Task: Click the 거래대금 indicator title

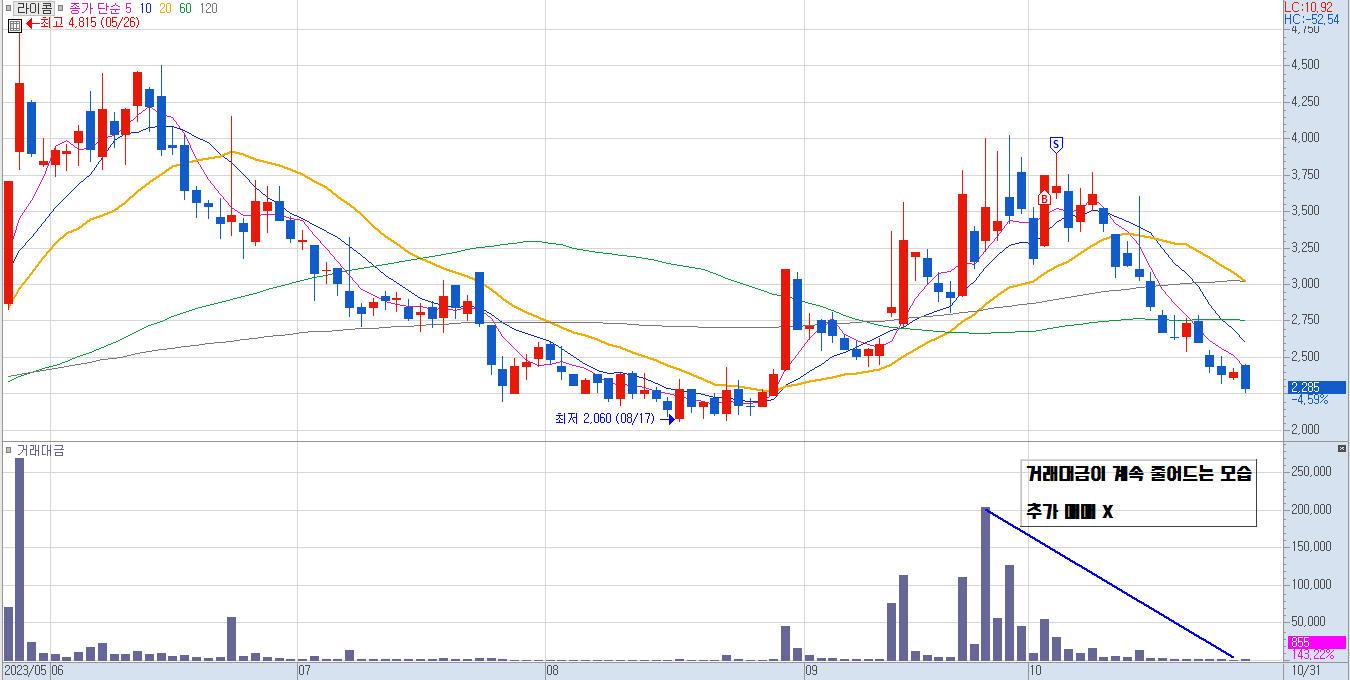Action: pyautogui.click(x=40, y=451)
